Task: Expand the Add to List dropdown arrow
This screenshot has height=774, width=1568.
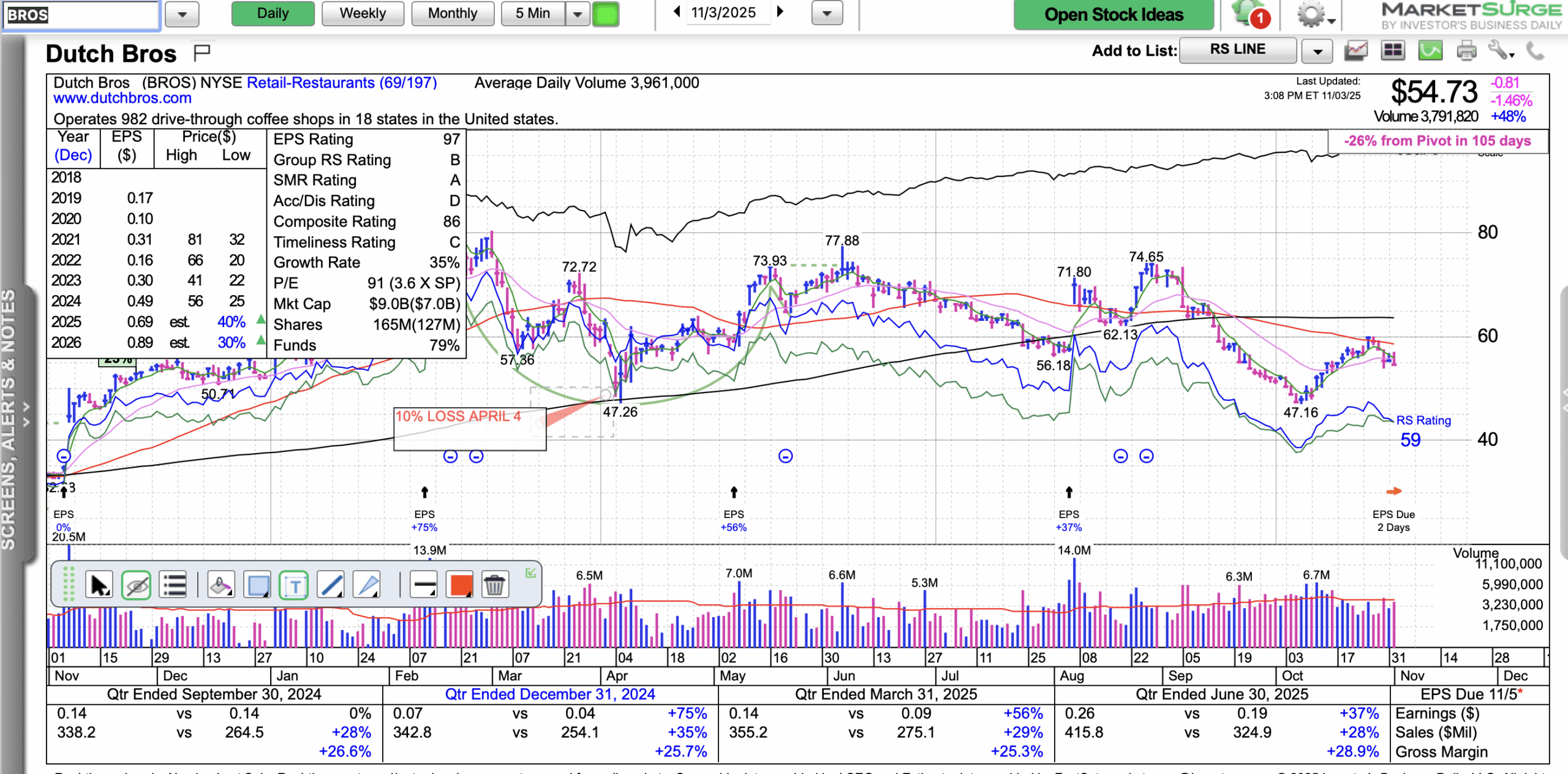Action: click(x=1317, y=51)
